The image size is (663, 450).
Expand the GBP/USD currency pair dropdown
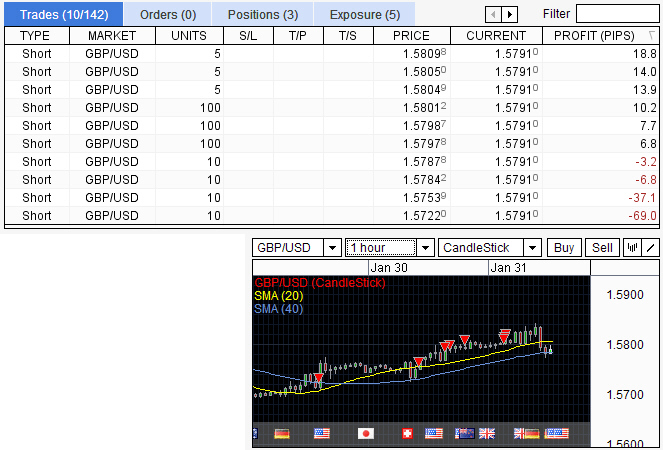(331, 248)
